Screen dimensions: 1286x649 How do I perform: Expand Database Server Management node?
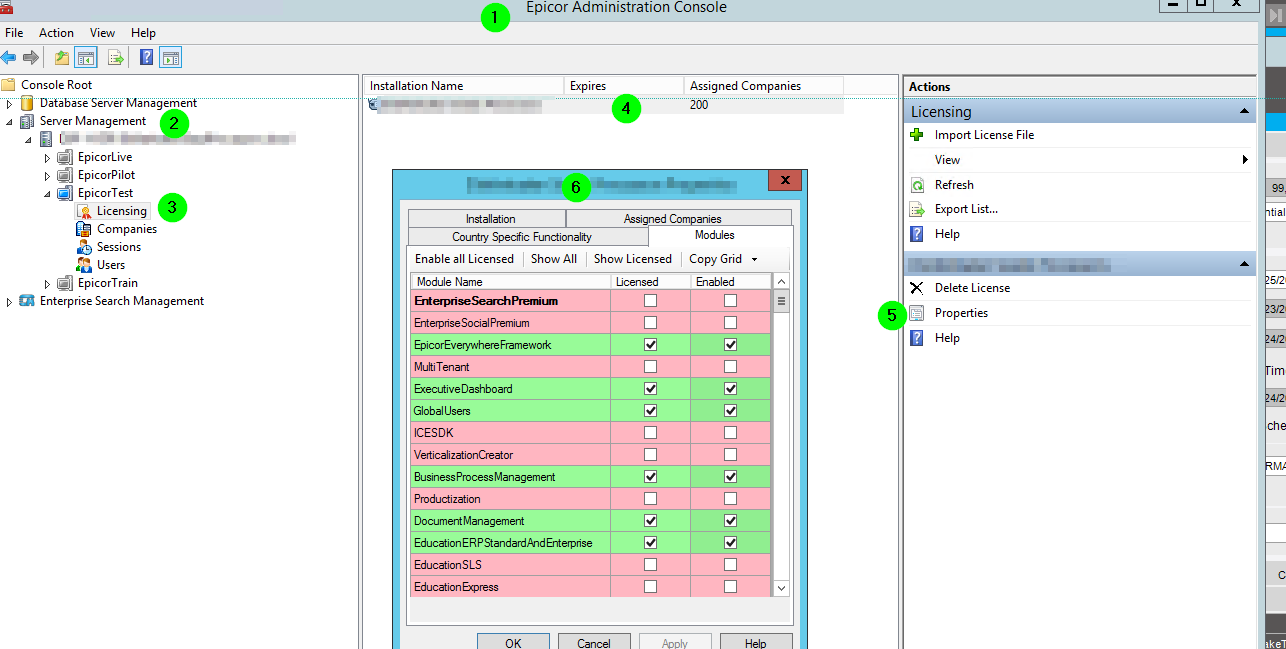pos(10,103)
